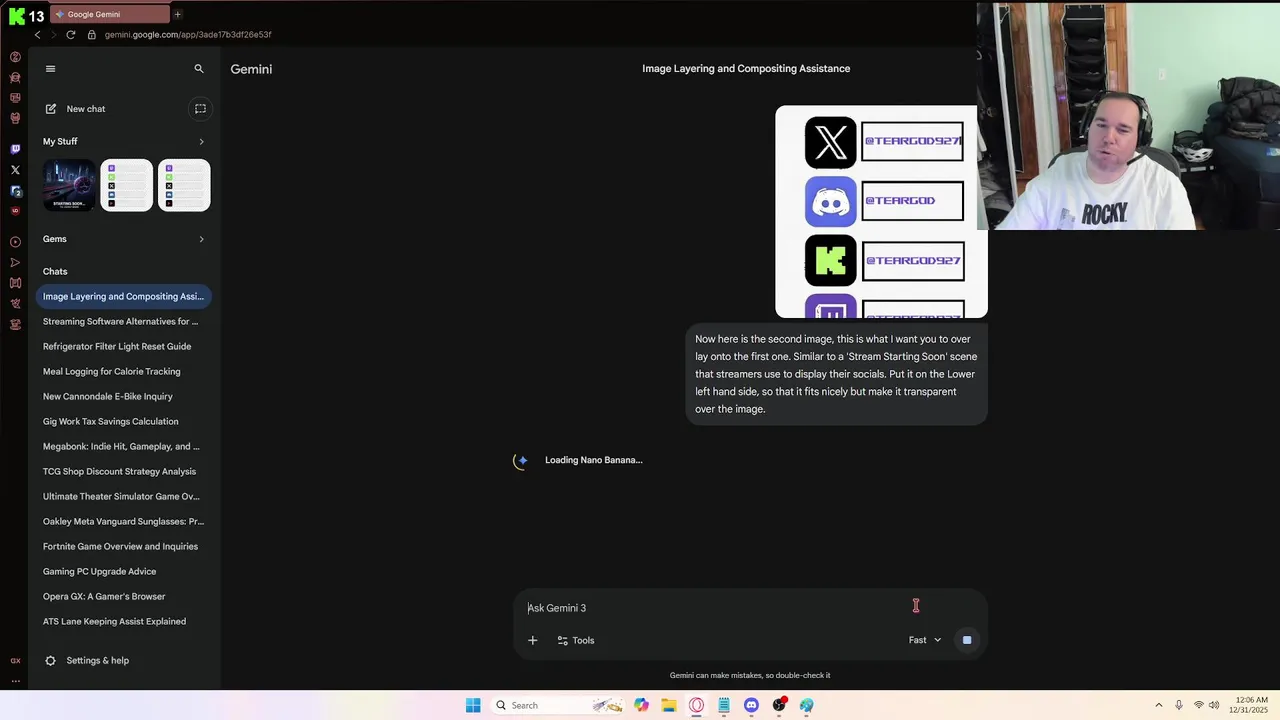Expand the Gems section arrow
The width and height of the screenshot is (1280, 720).
click(x=201, y=239)
